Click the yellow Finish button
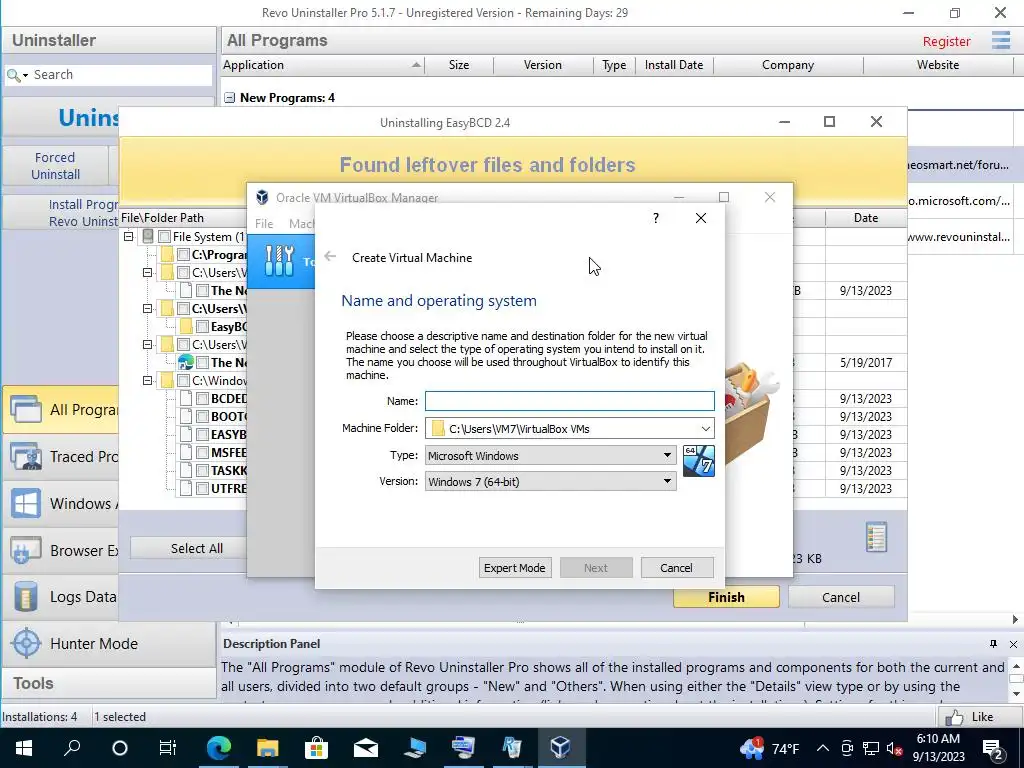1024x768 pixels. tap(726, 597)
